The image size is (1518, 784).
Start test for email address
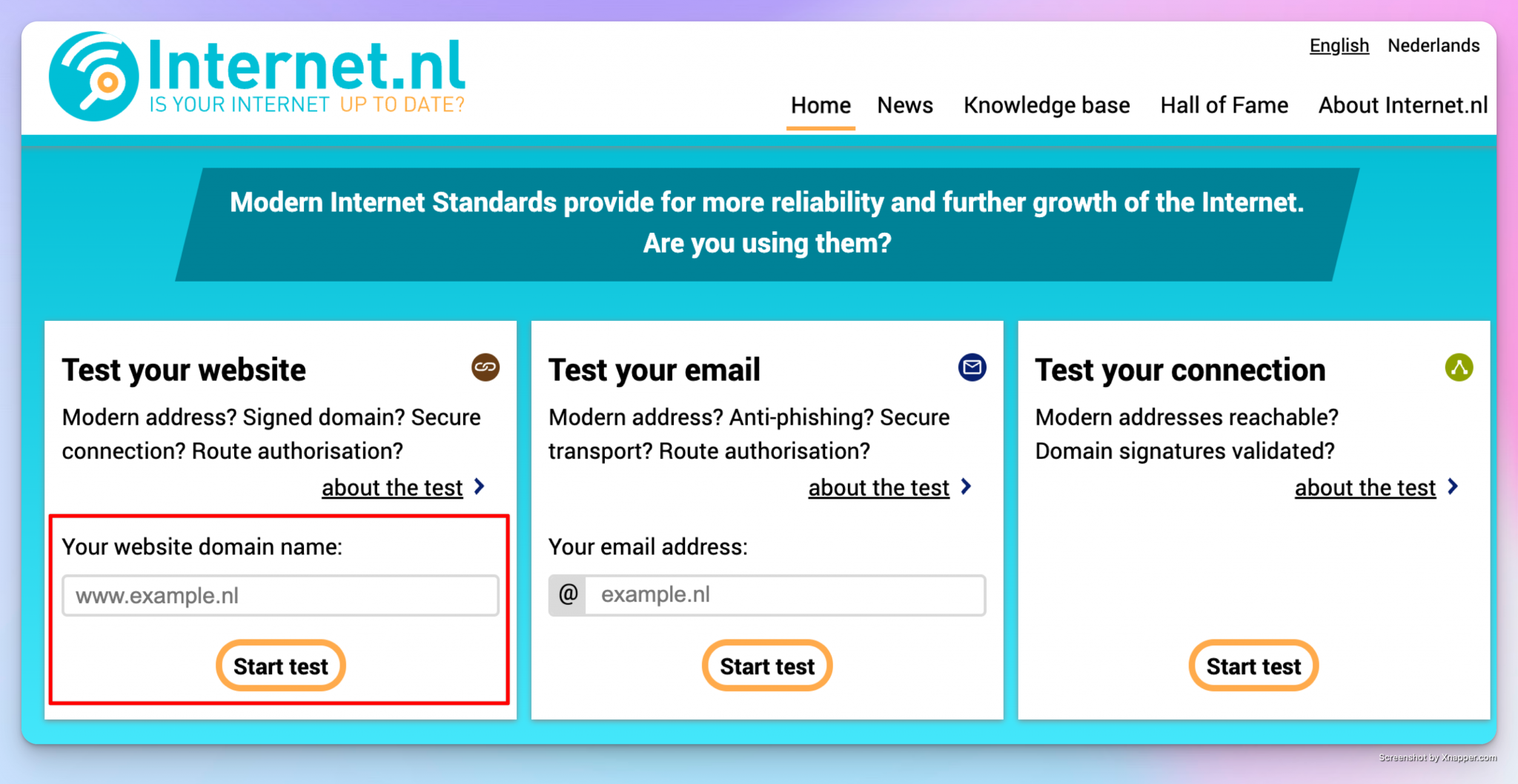767,666
